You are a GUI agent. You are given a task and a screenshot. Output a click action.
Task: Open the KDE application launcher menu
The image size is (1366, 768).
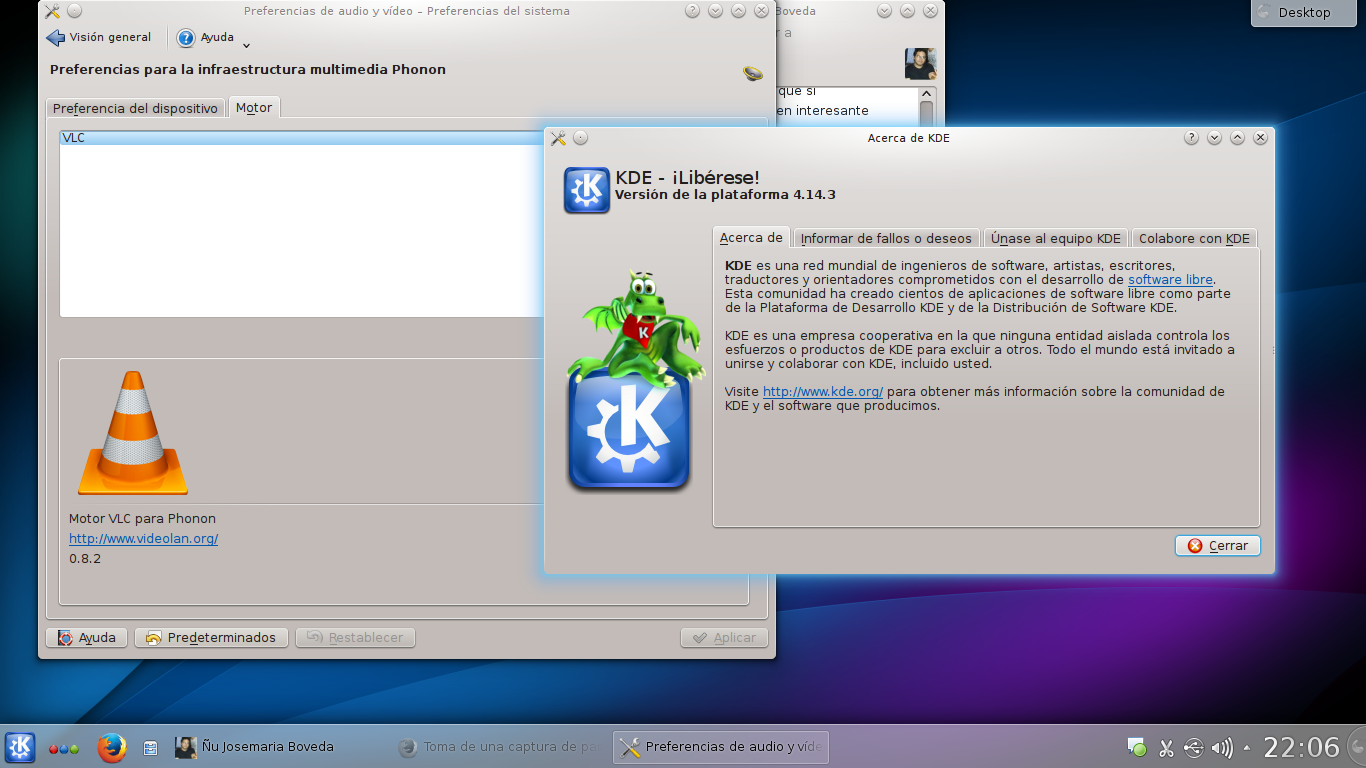coord(20,747)
